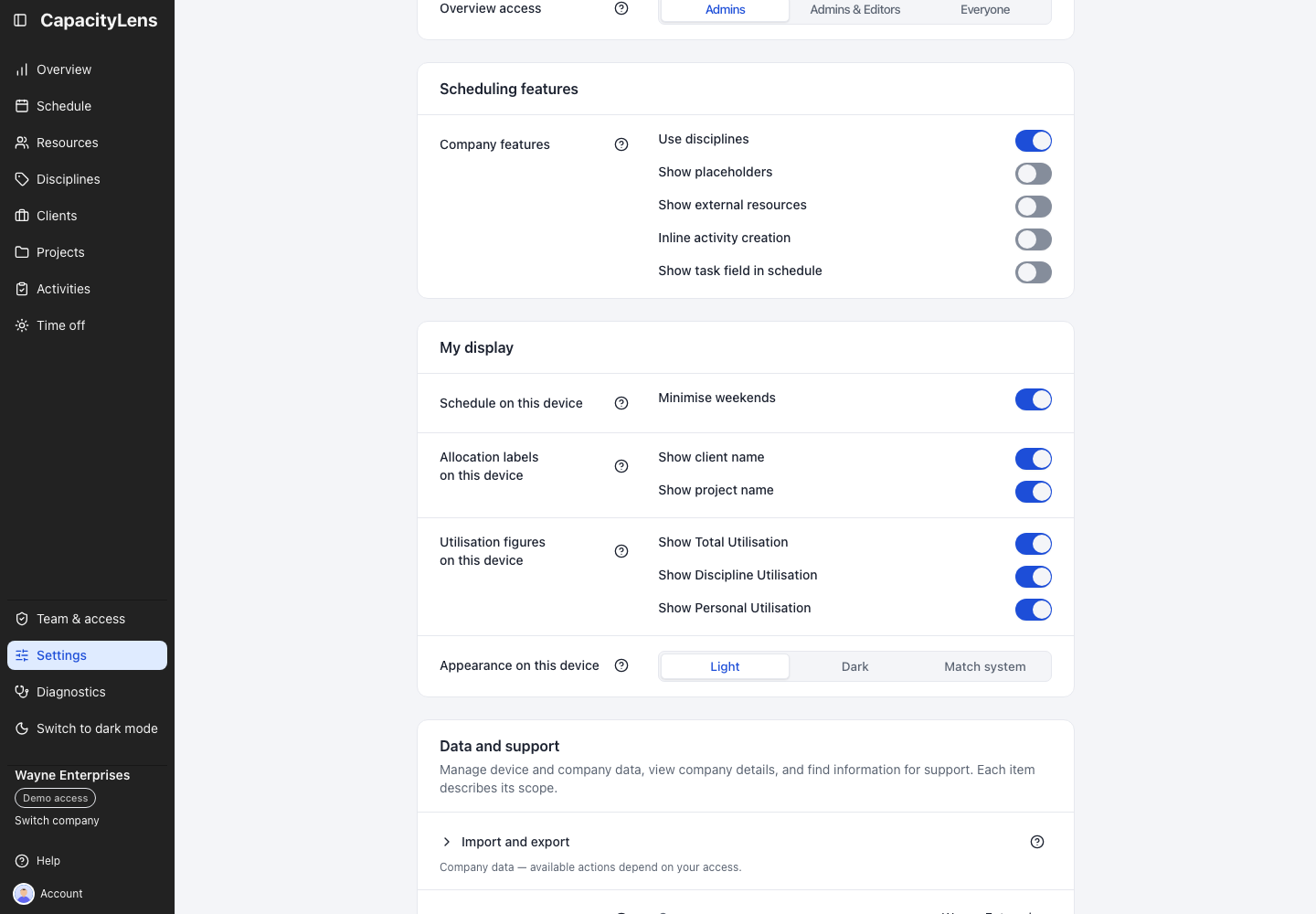Set Overview access to Admins & Editors

click(x=855, y=10)
